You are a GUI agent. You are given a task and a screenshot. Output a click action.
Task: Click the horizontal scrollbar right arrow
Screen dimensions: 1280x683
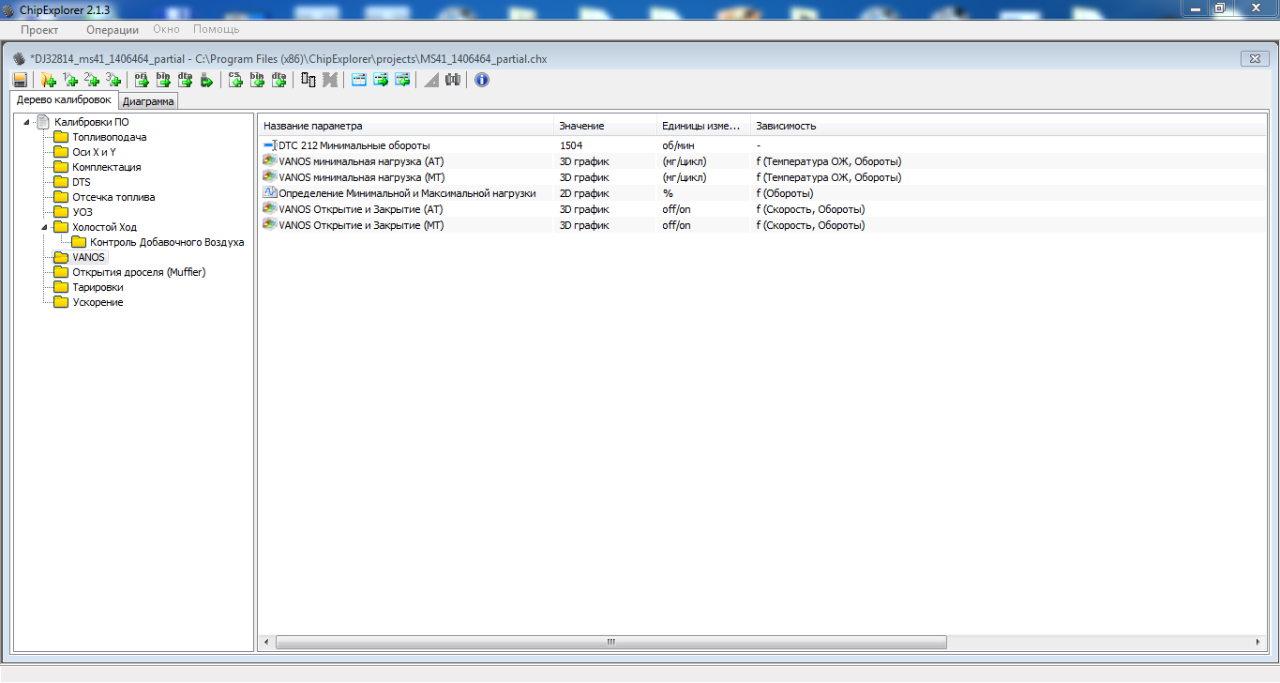(x=1259, y=642)
